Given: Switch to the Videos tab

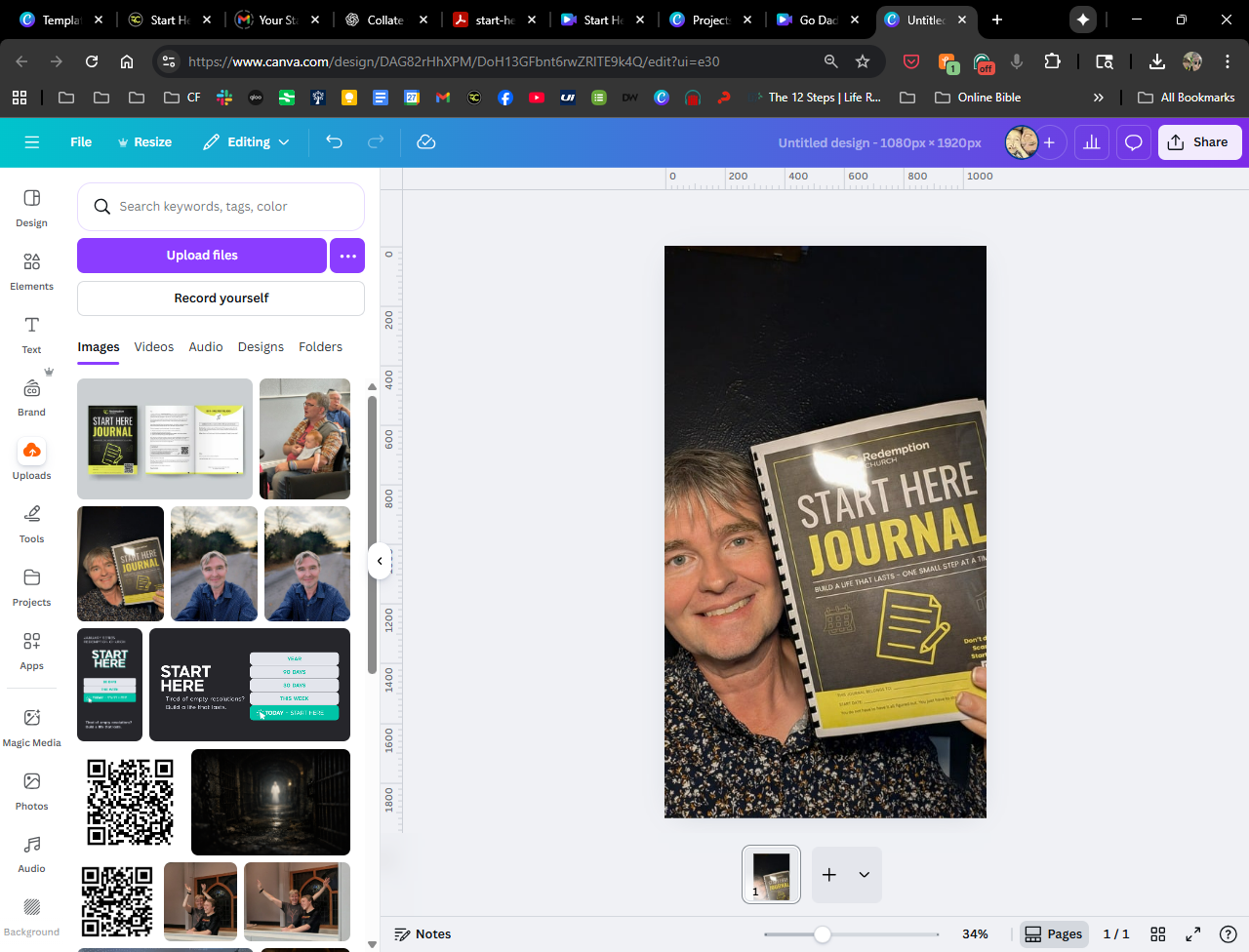Looking at the screenshot, I should 153,347.
